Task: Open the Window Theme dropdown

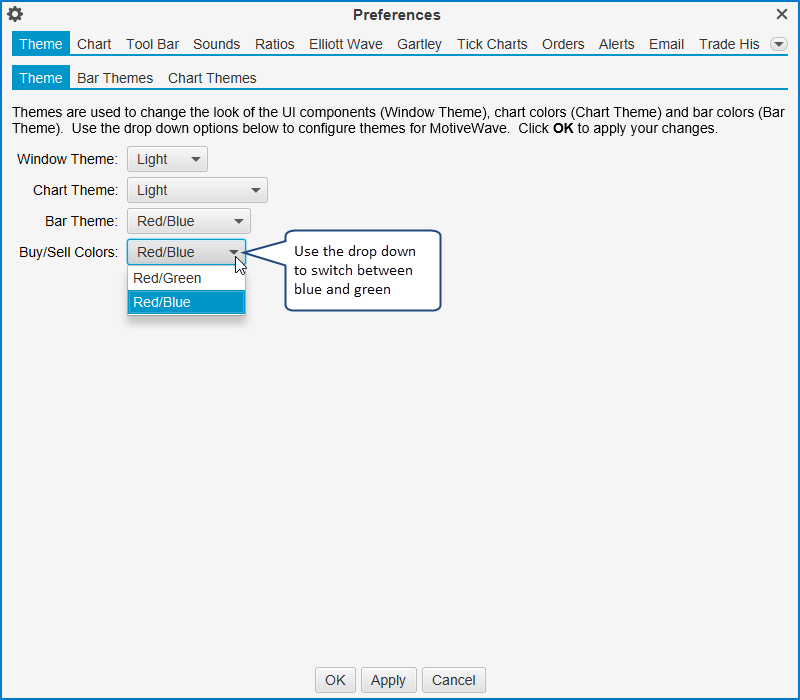Action: tap(167, 159)
